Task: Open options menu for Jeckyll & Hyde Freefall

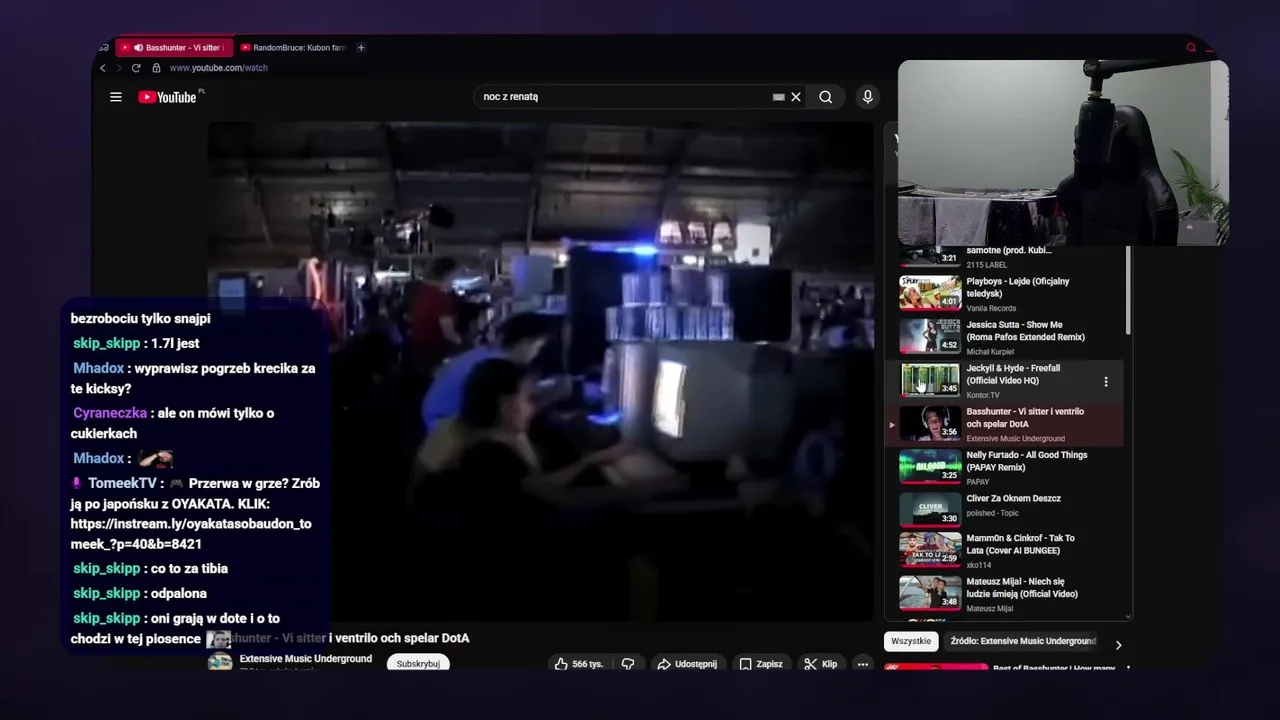Action: coord(1106,381)
